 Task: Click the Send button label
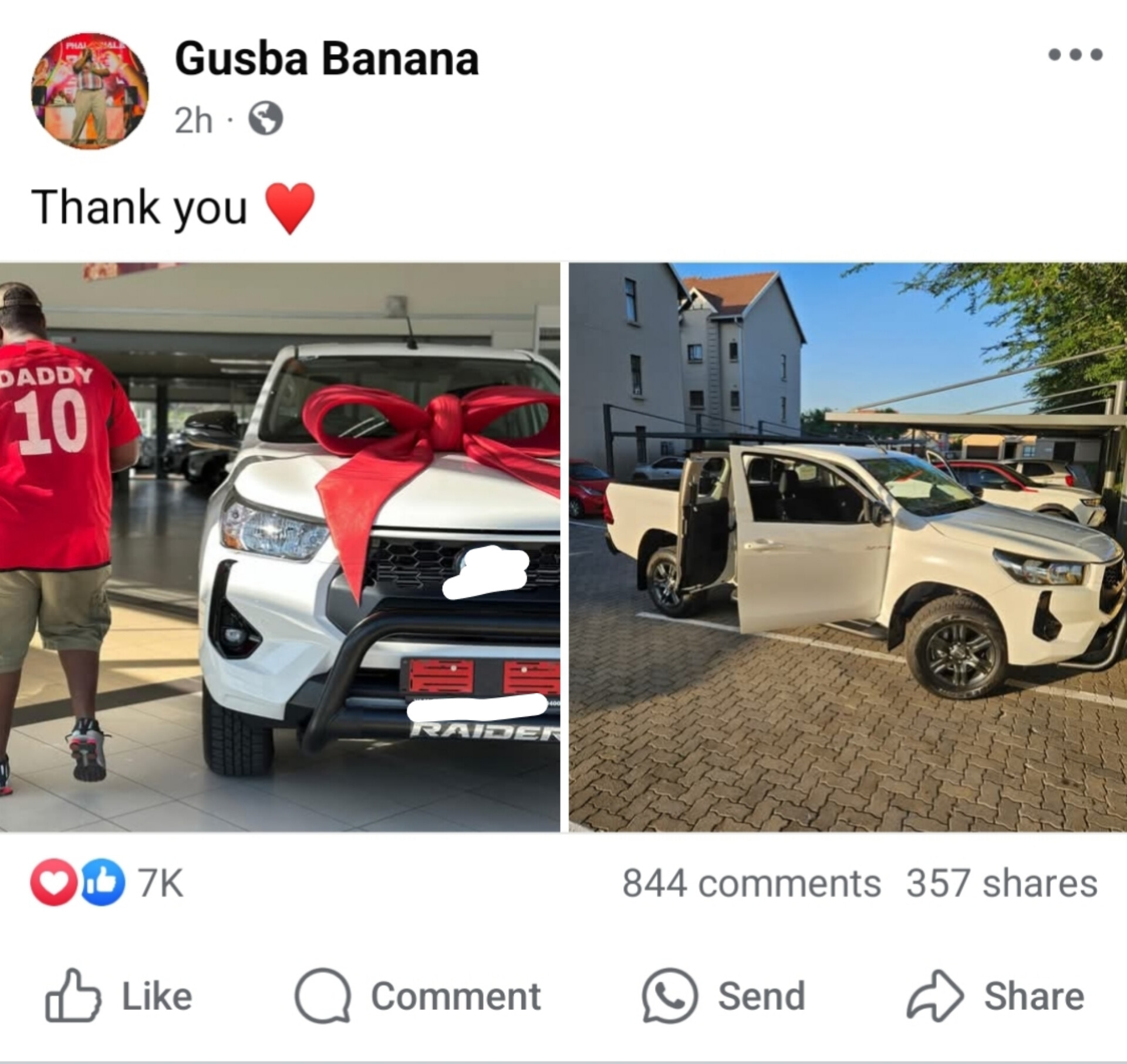pos(761,996)
